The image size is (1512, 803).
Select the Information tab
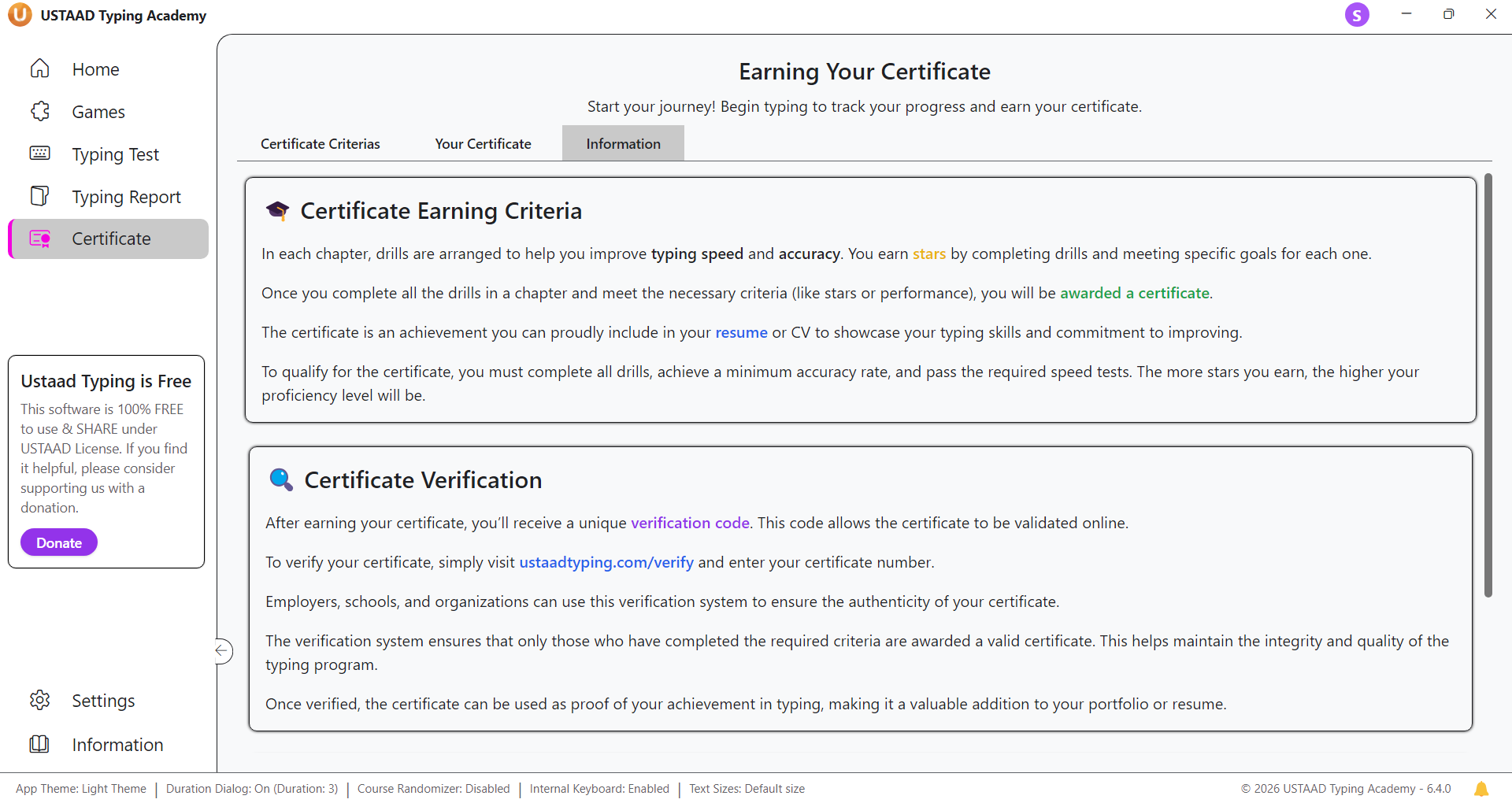pos(623,144)
